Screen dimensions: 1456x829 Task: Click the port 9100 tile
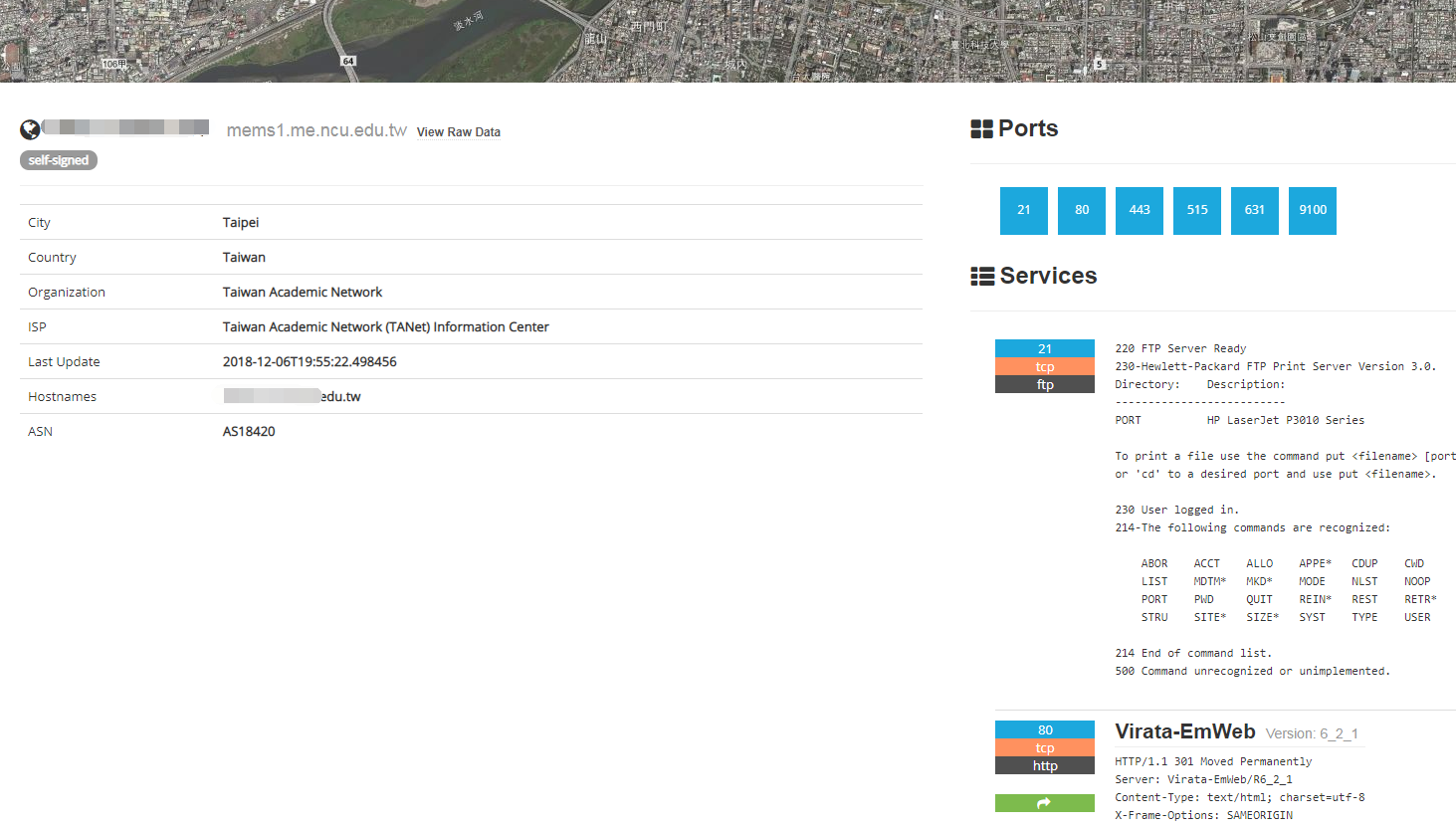tap(1312, 210)
